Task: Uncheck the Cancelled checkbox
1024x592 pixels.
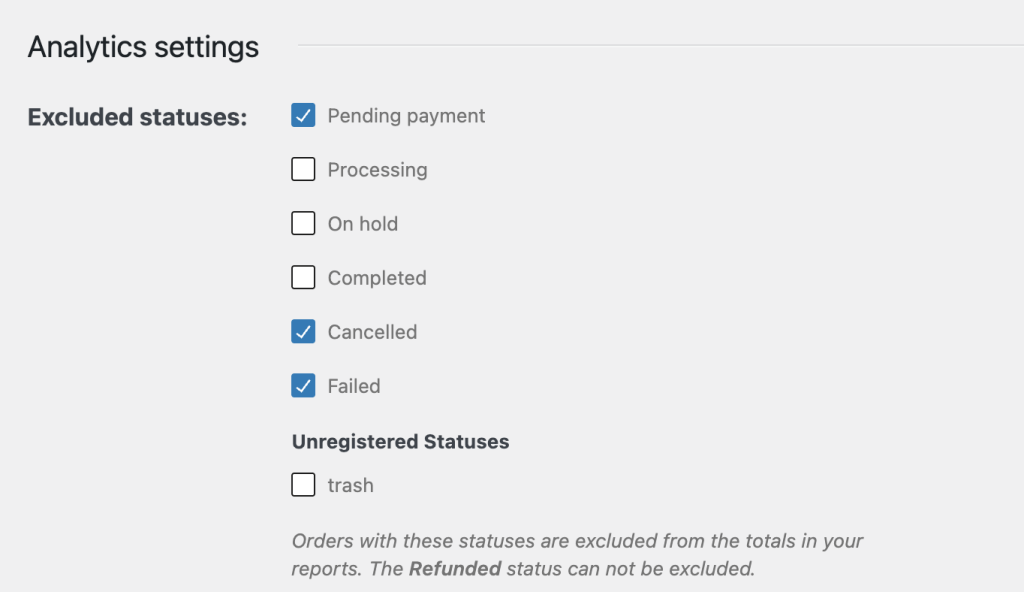Action: (303, 332)
